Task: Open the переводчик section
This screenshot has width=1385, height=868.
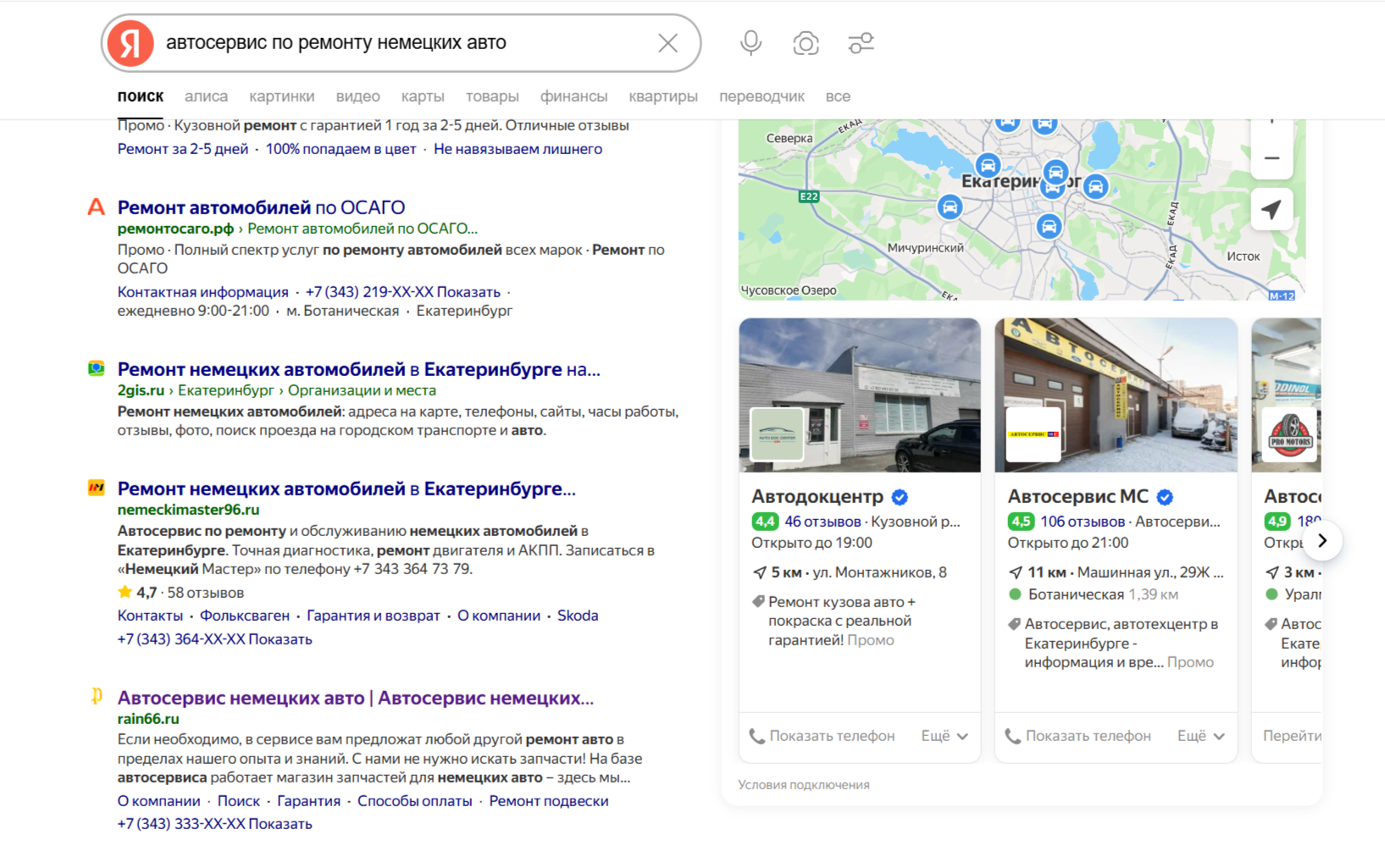Action: [x=762, y=96]
